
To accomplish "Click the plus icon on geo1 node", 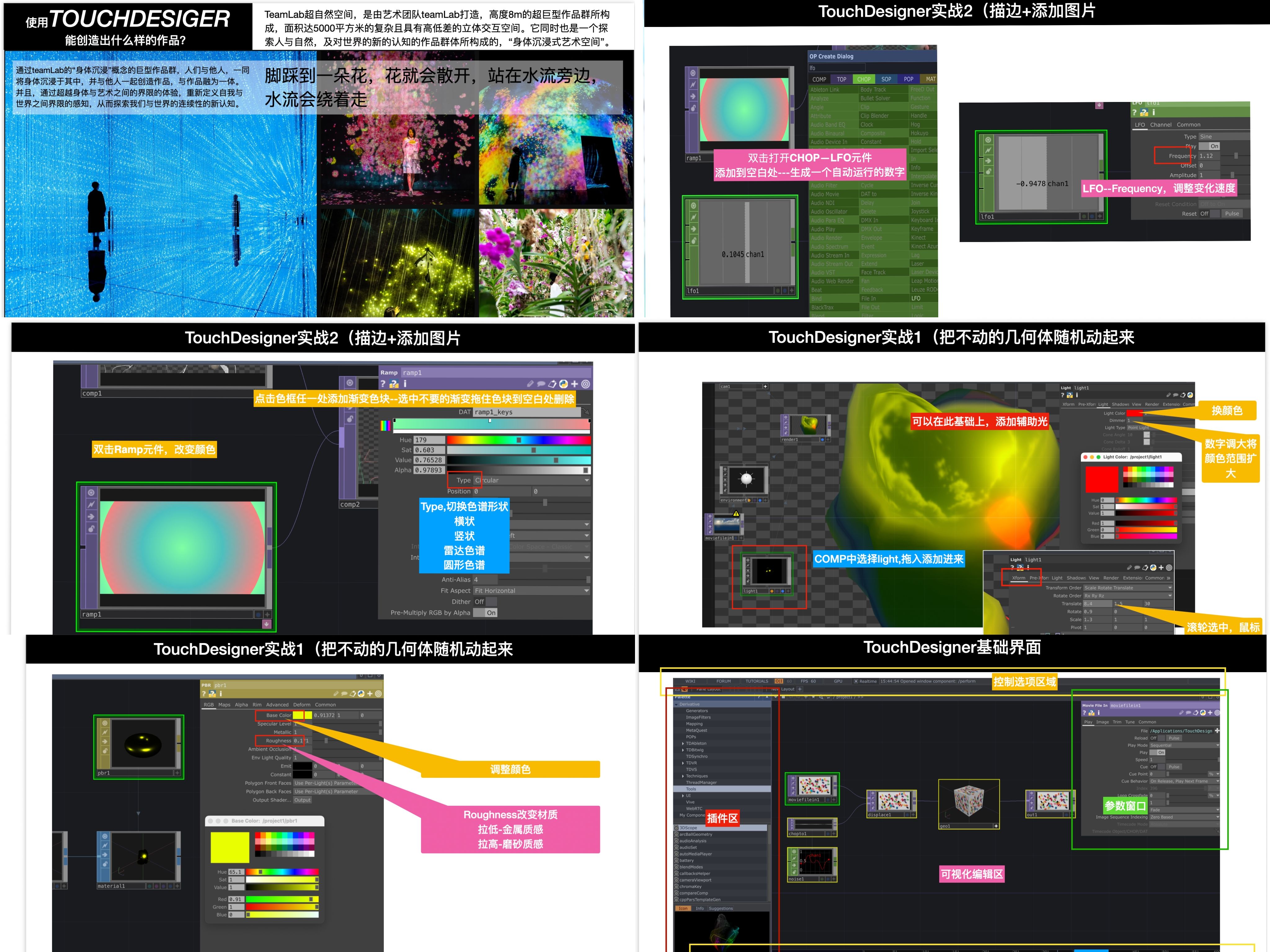I will pyautogui.click(x=996, y=826).
